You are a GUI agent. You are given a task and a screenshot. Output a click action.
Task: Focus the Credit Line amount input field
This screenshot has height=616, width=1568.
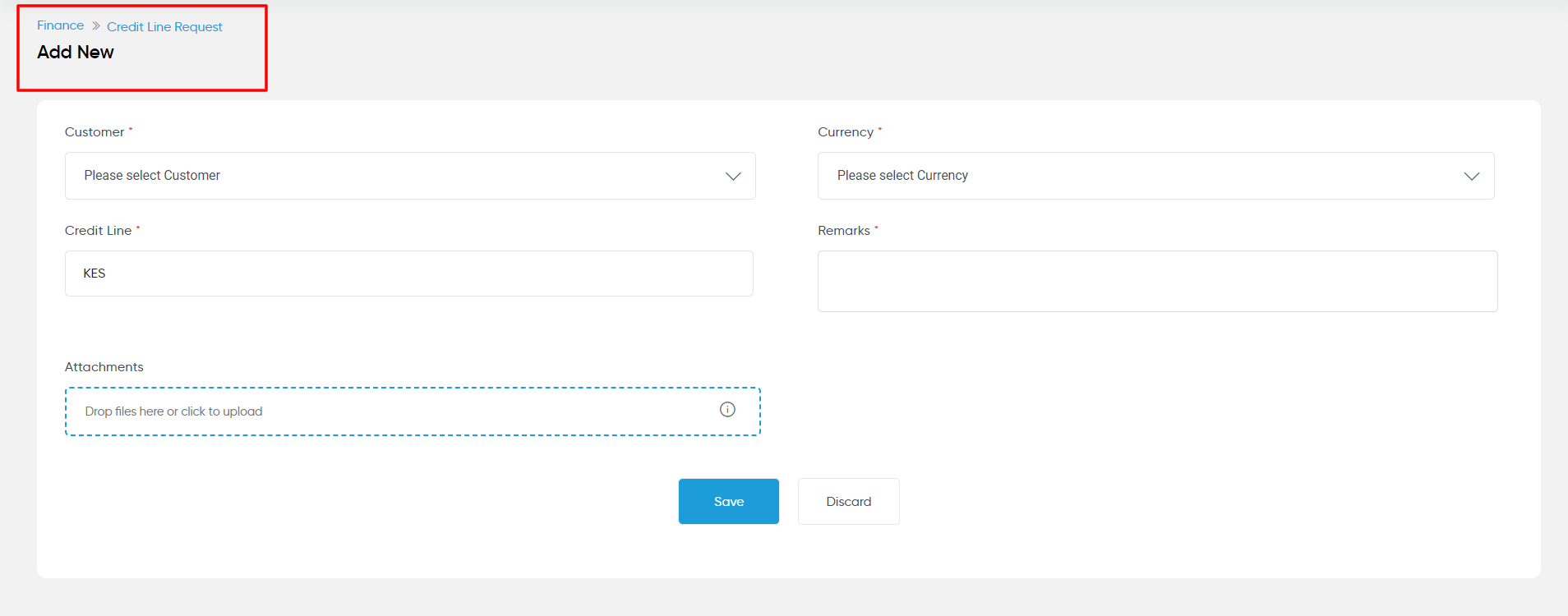point(409,274)
